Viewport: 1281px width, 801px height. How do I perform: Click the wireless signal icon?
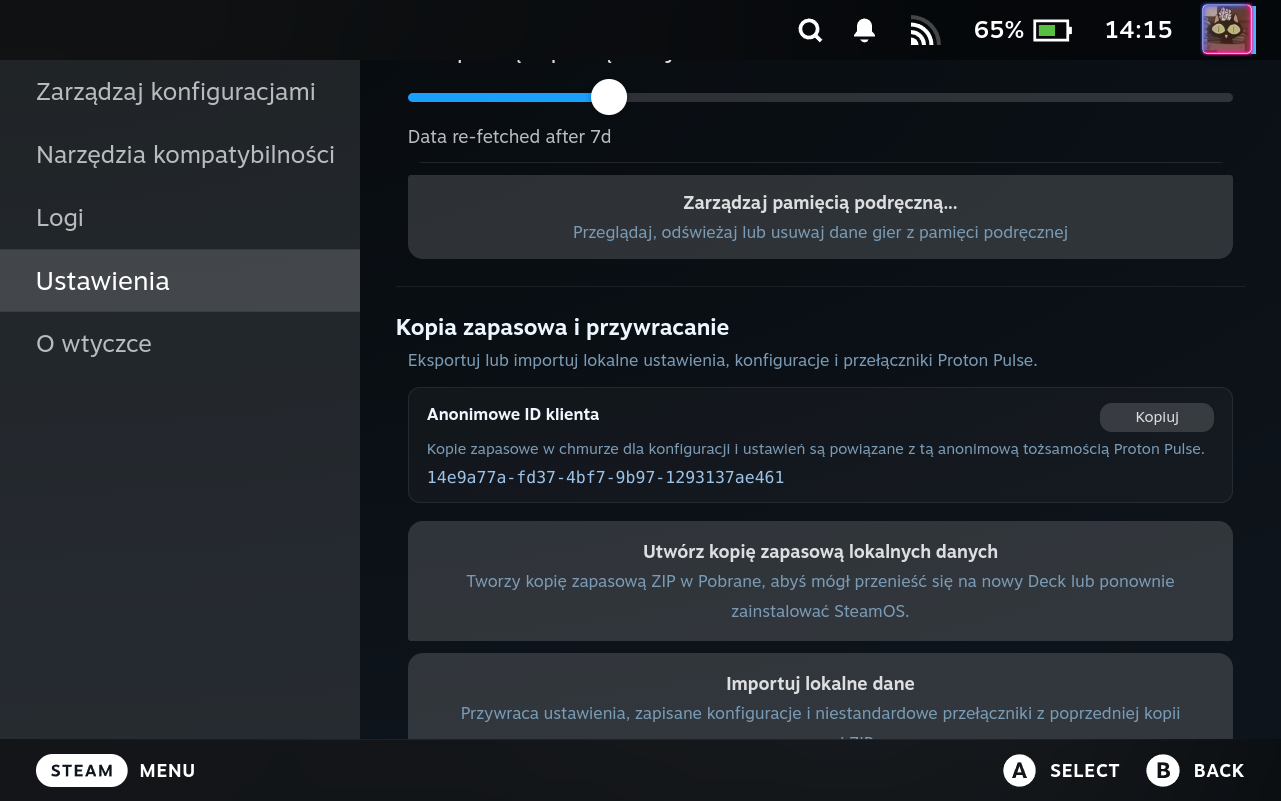coord(925,32)
